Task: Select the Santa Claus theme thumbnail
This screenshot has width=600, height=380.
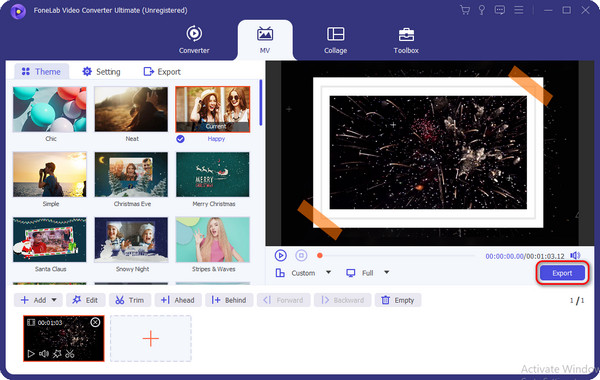Action: [50, 240]
